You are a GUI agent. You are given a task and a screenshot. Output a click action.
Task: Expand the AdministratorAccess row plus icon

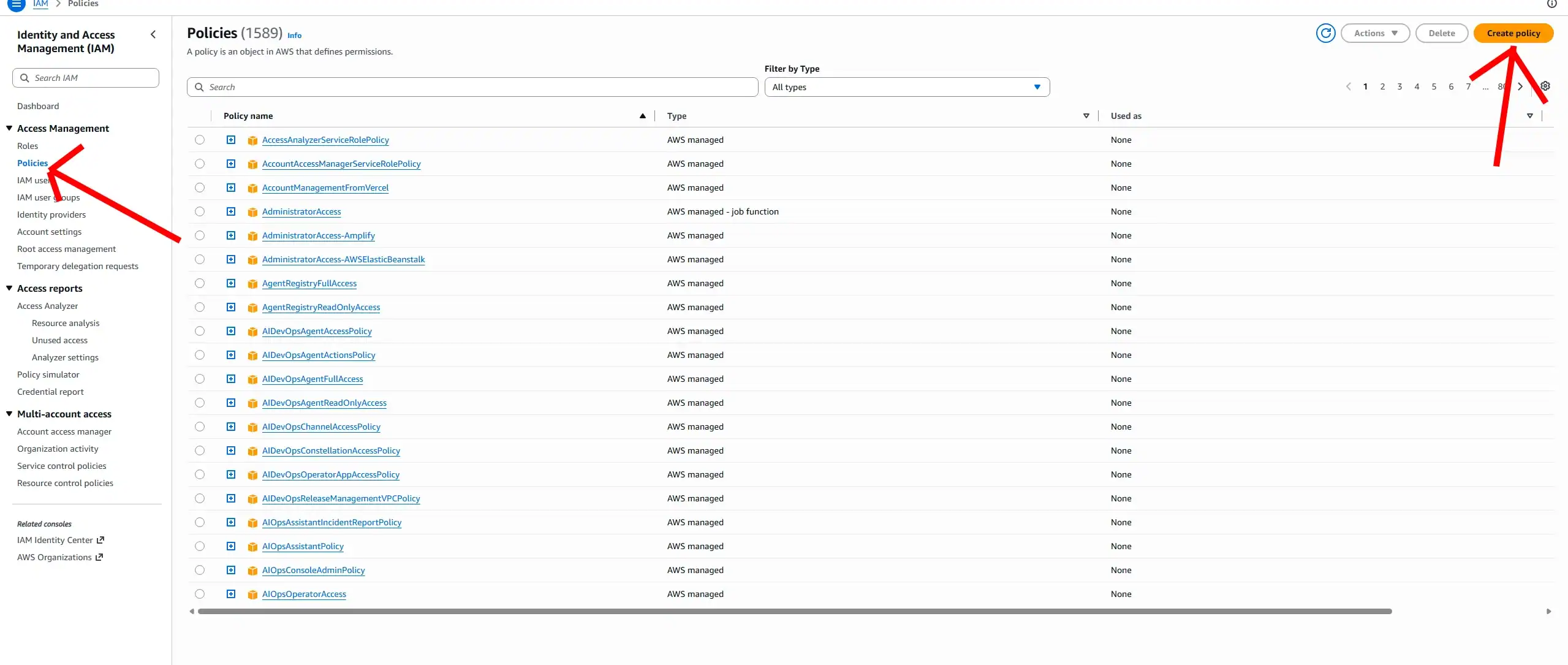[x=231, y=211]
